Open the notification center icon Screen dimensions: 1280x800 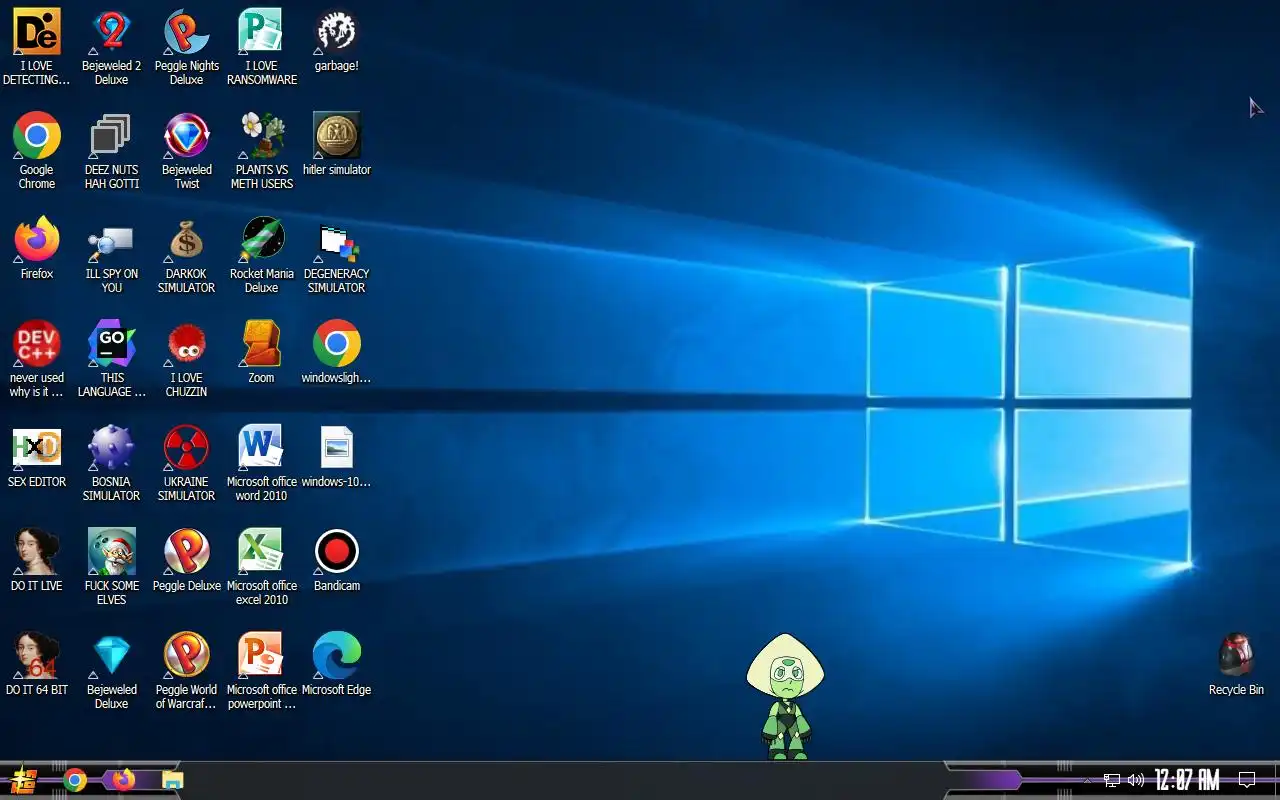click(x=1247, y=780)
